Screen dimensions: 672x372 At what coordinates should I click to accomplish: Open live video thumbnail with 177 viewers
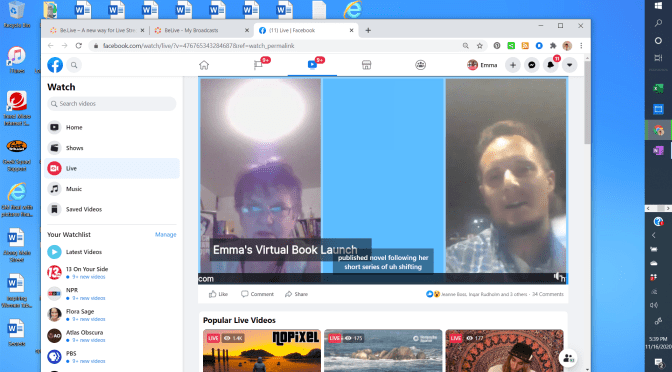504,351
